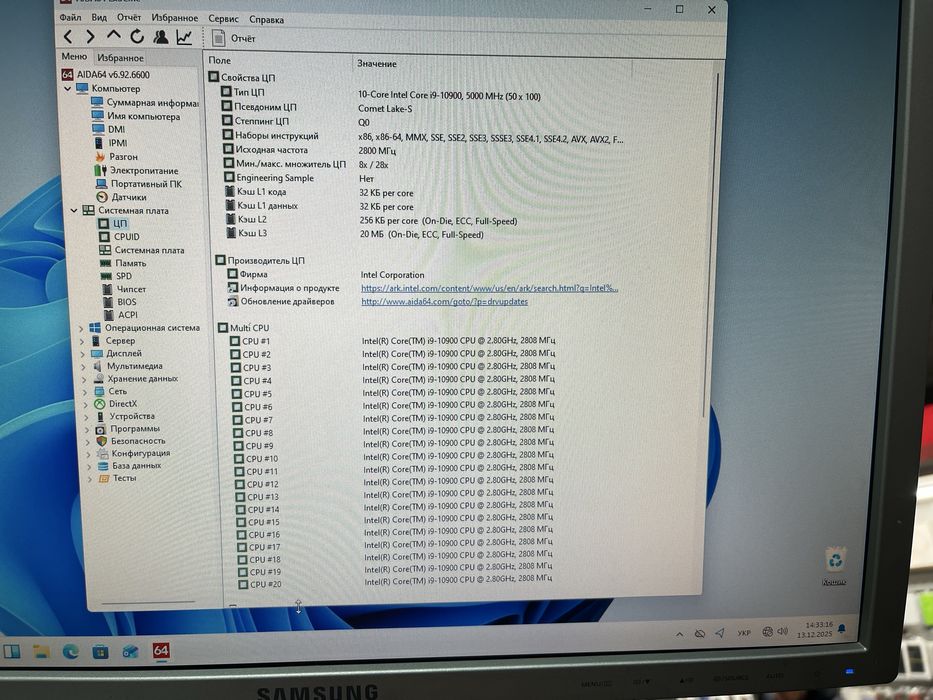Go back with the left arrow toolbar icon
Screen dimensions: 933x700
pyautogui.click(x=68, y=37)
